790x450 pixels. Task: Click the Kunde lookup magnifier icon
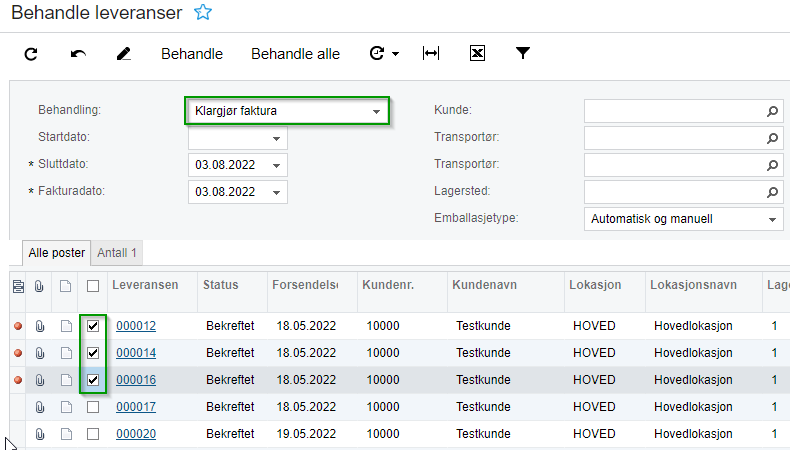tap(772, 111)
